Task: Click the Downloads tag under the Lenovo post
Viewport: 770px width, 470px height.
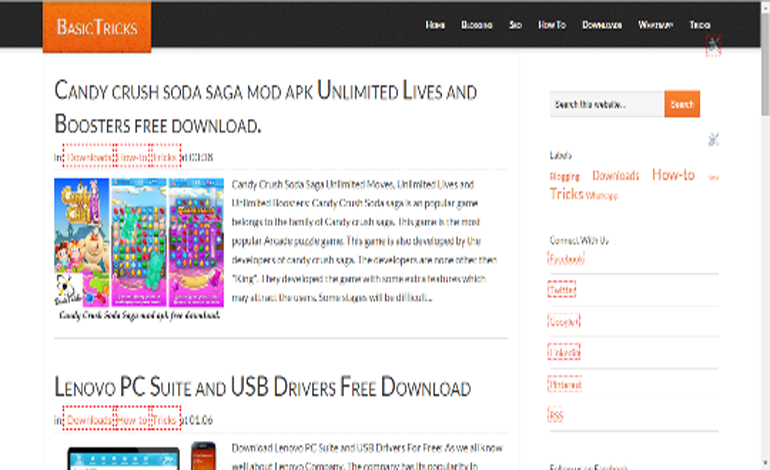Action: [89, 420]
